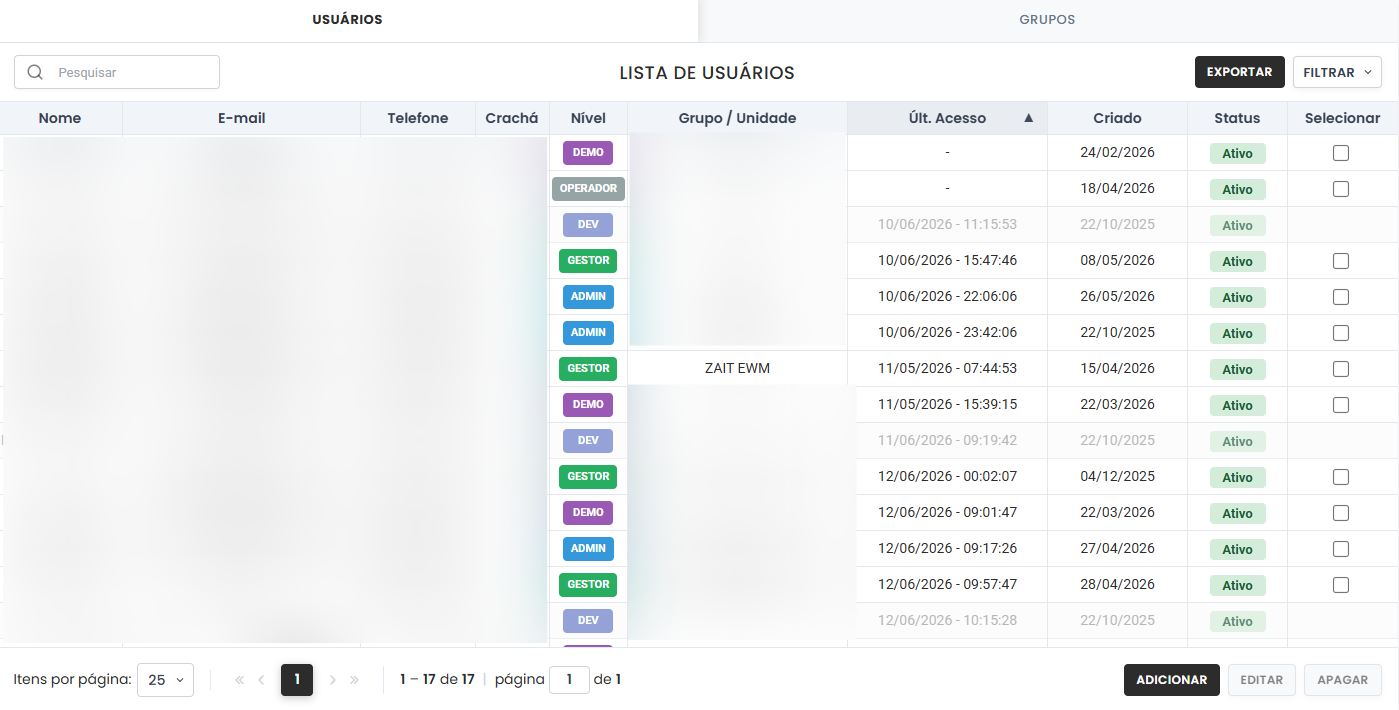Sort by the Nome column header
The image size is (1399, 710).
[60, 118]
